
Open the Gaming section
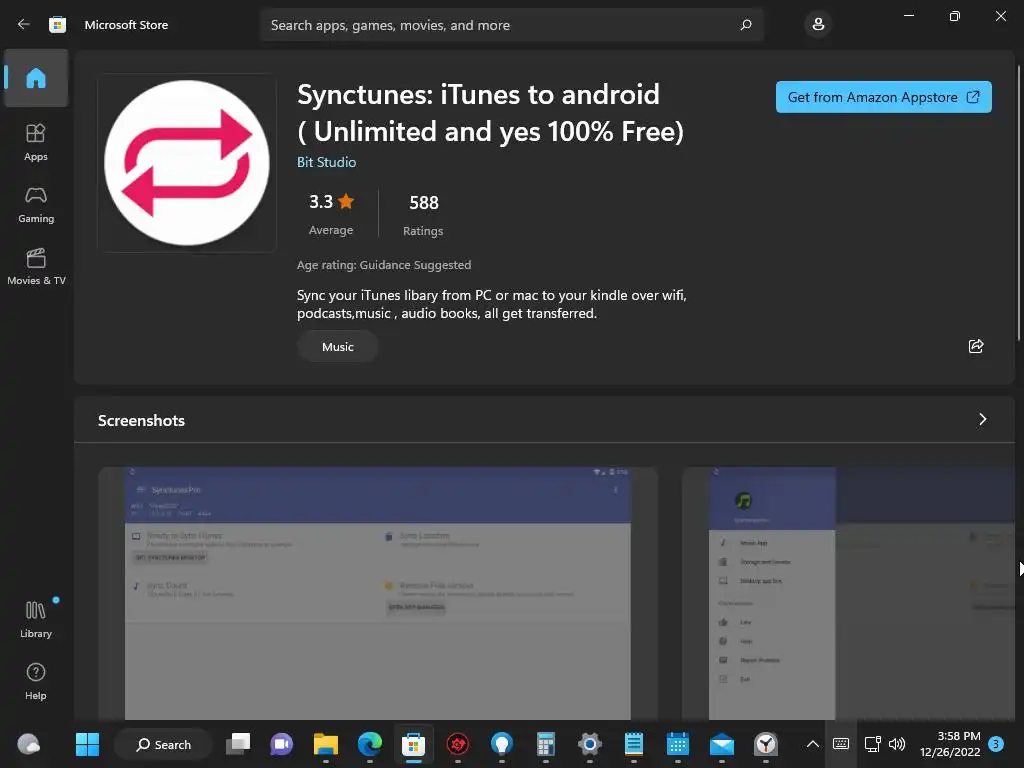point(36,204)
